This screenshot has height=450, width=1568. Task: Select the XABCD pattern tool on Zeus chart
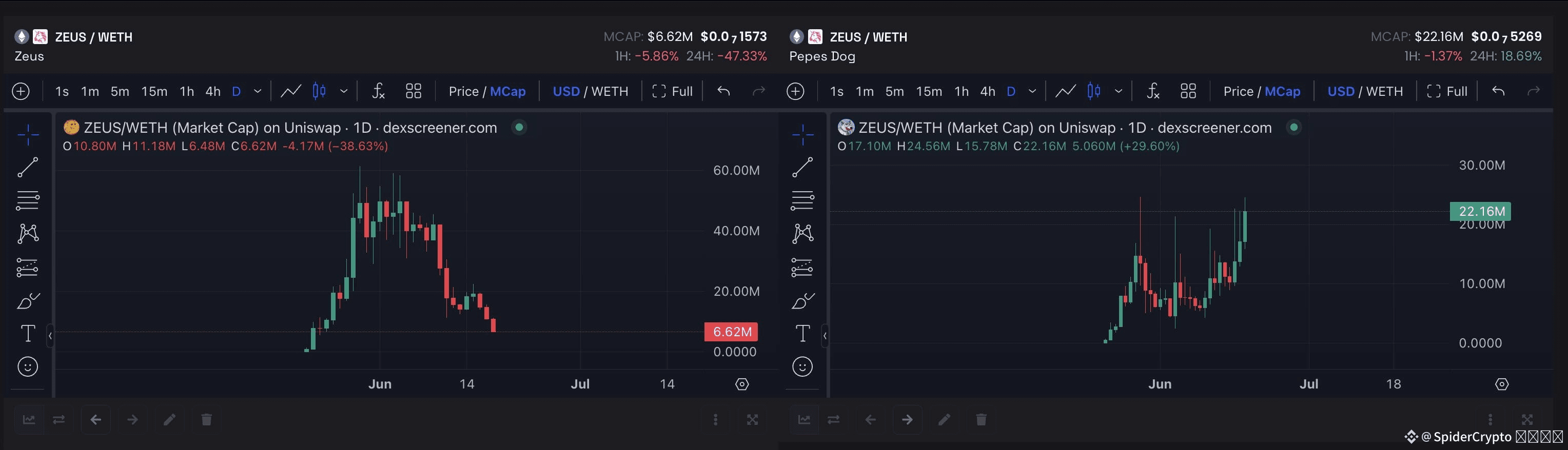[28, 234]
